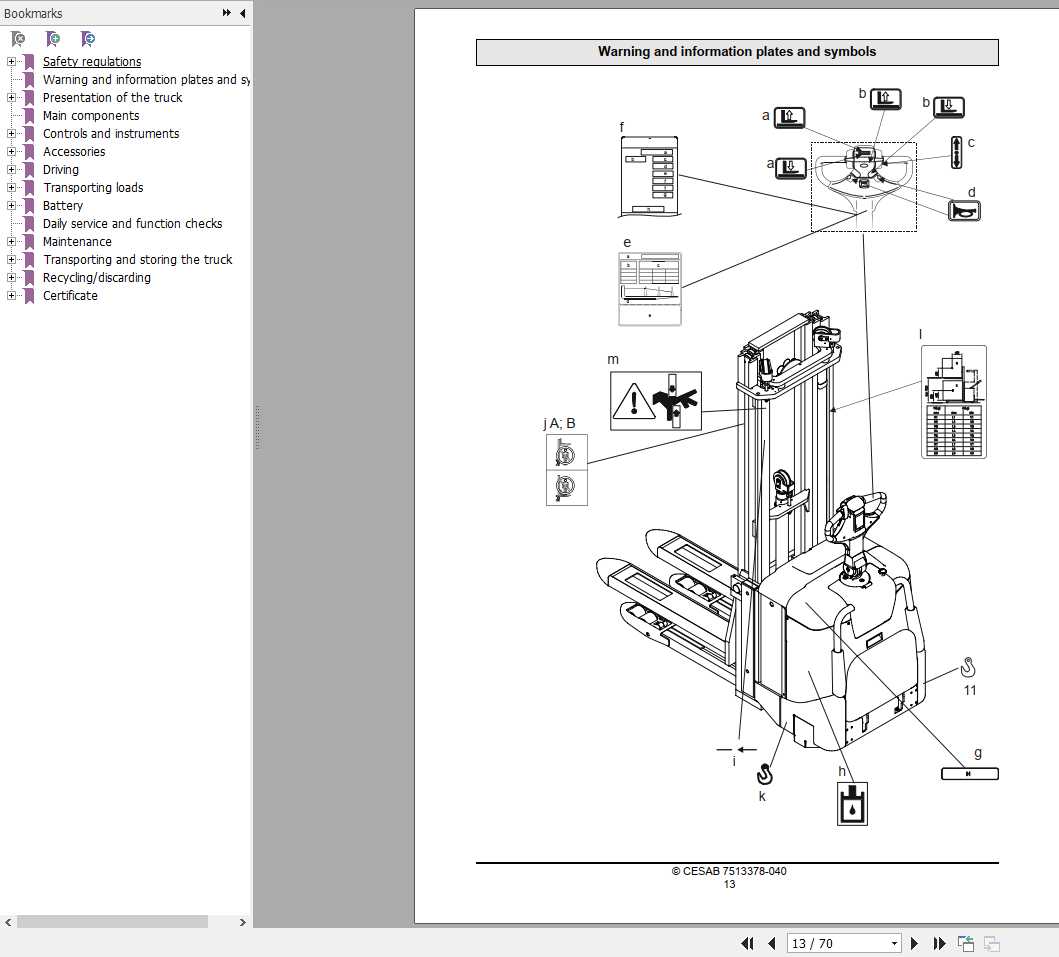Click the first page navigation icon
The image size is (1059, 957).
tap(747, 943)
